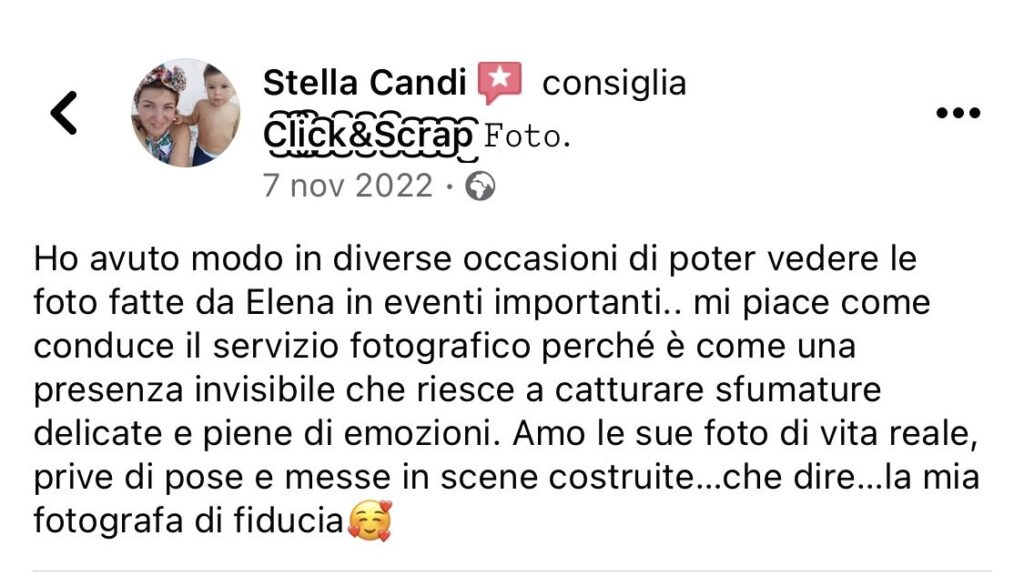Visit the Click&Scrap page link

coord(368,136)
